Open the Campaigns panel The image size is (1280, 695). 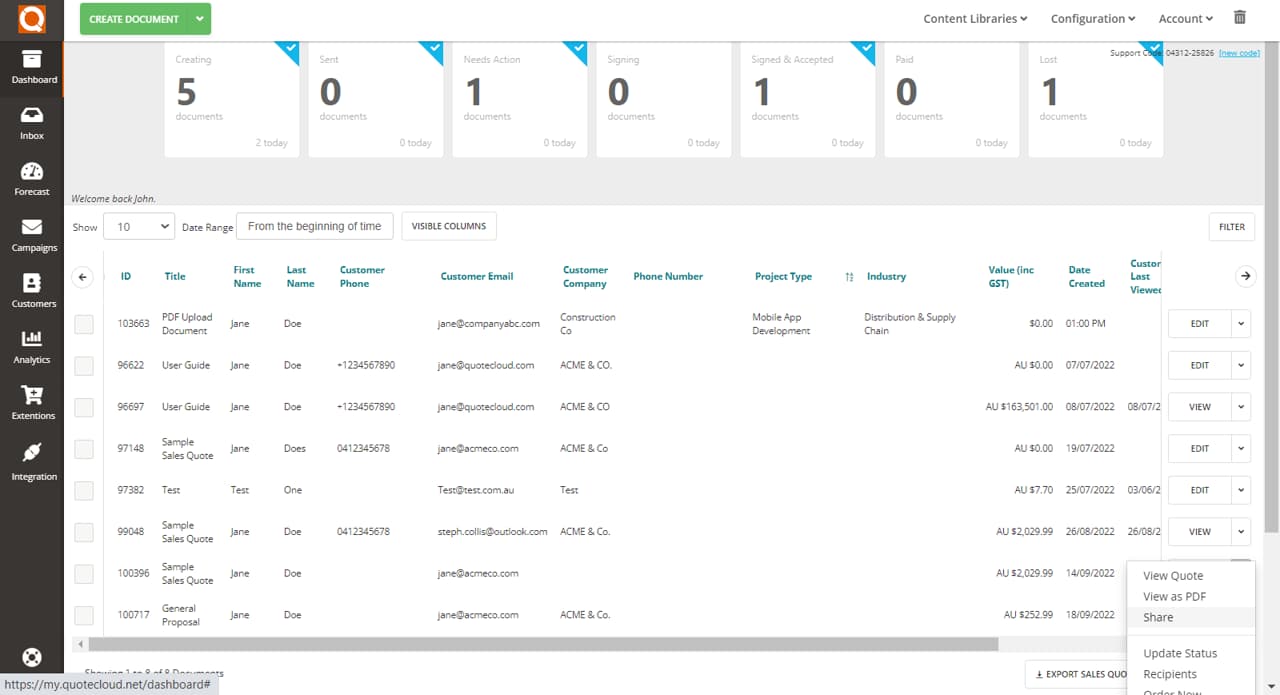[x=32, y=232]
